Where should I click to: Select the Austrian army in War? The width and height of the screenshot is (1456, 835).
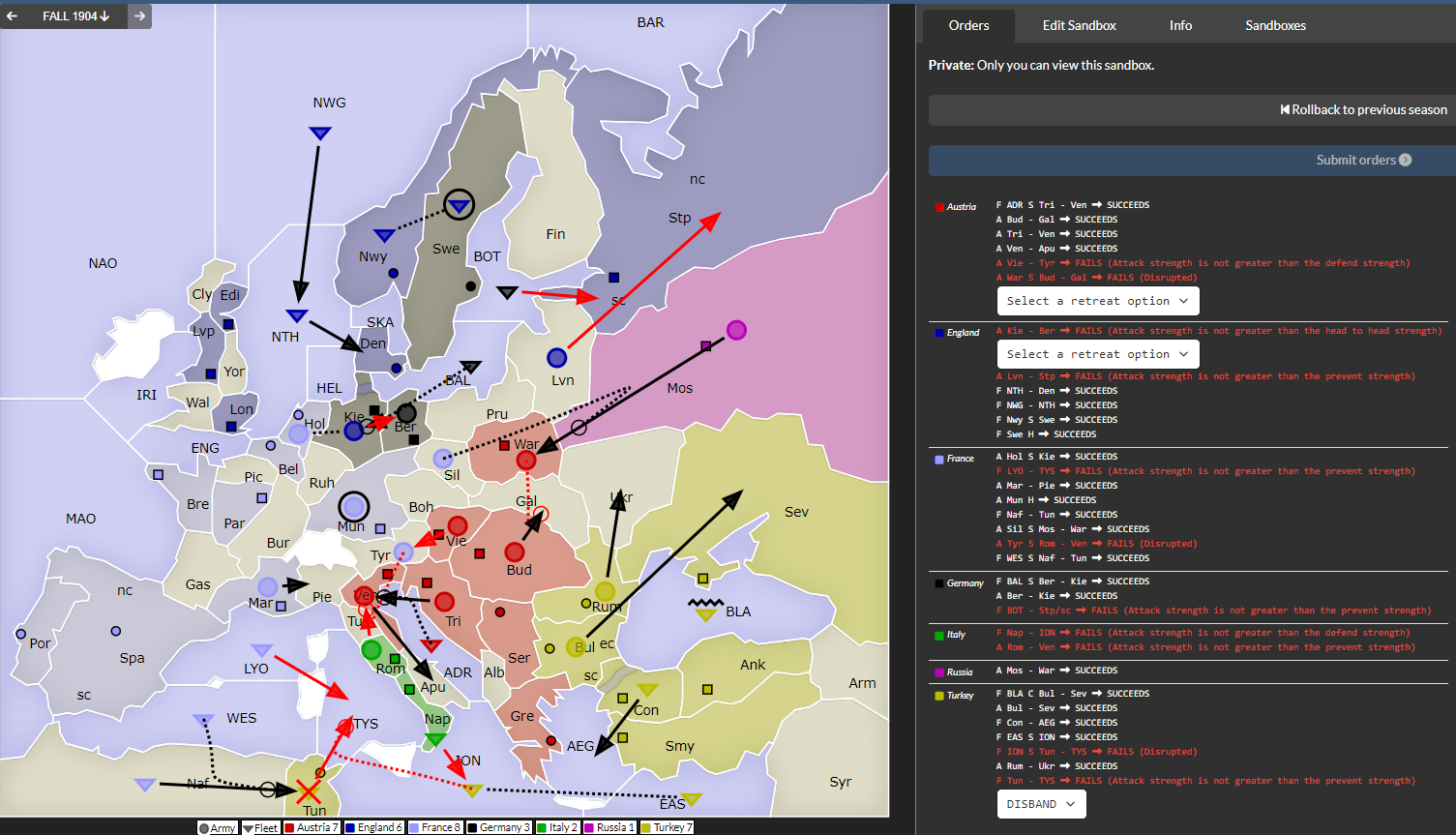tap(526, 461)
